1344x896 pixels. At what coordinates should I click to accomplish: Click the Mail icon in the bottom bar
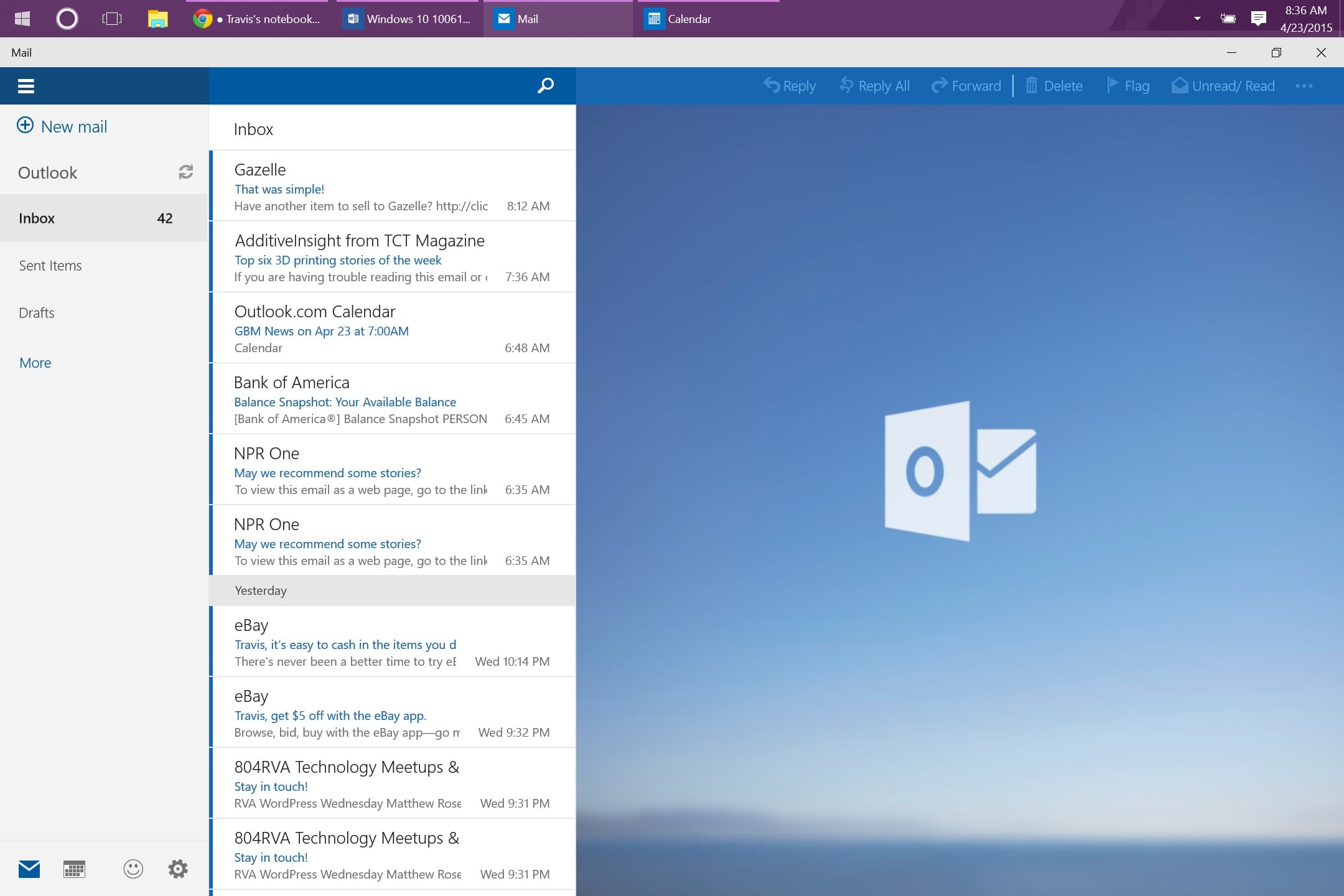(x=29, y=869)
